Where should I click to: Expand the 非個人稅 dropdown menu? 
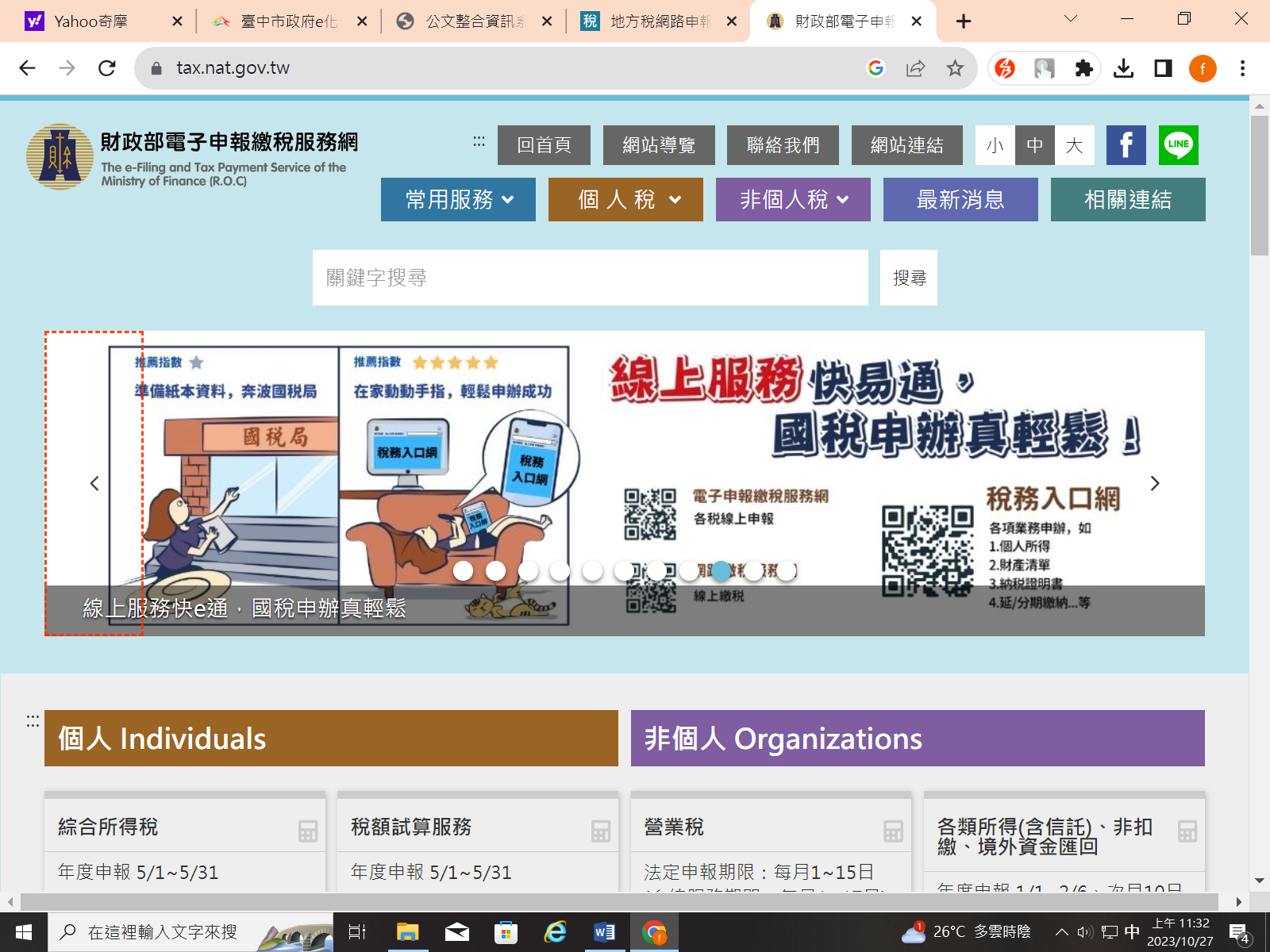point(793,199)
